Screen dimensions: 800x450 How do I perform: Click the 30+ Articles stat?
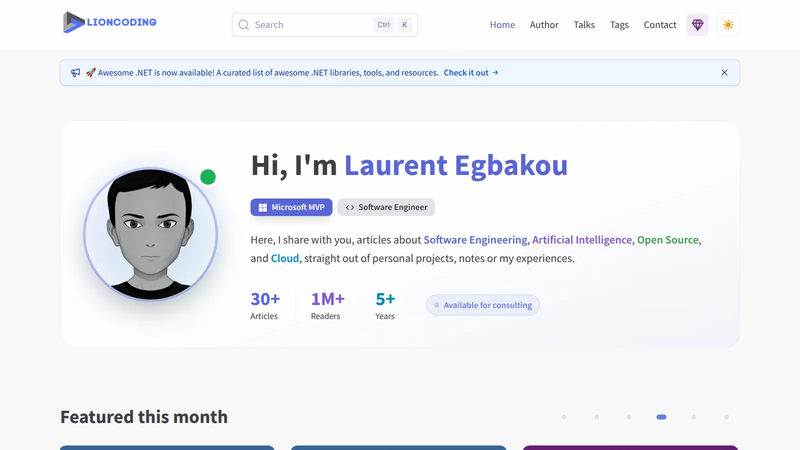coord(265,305)
